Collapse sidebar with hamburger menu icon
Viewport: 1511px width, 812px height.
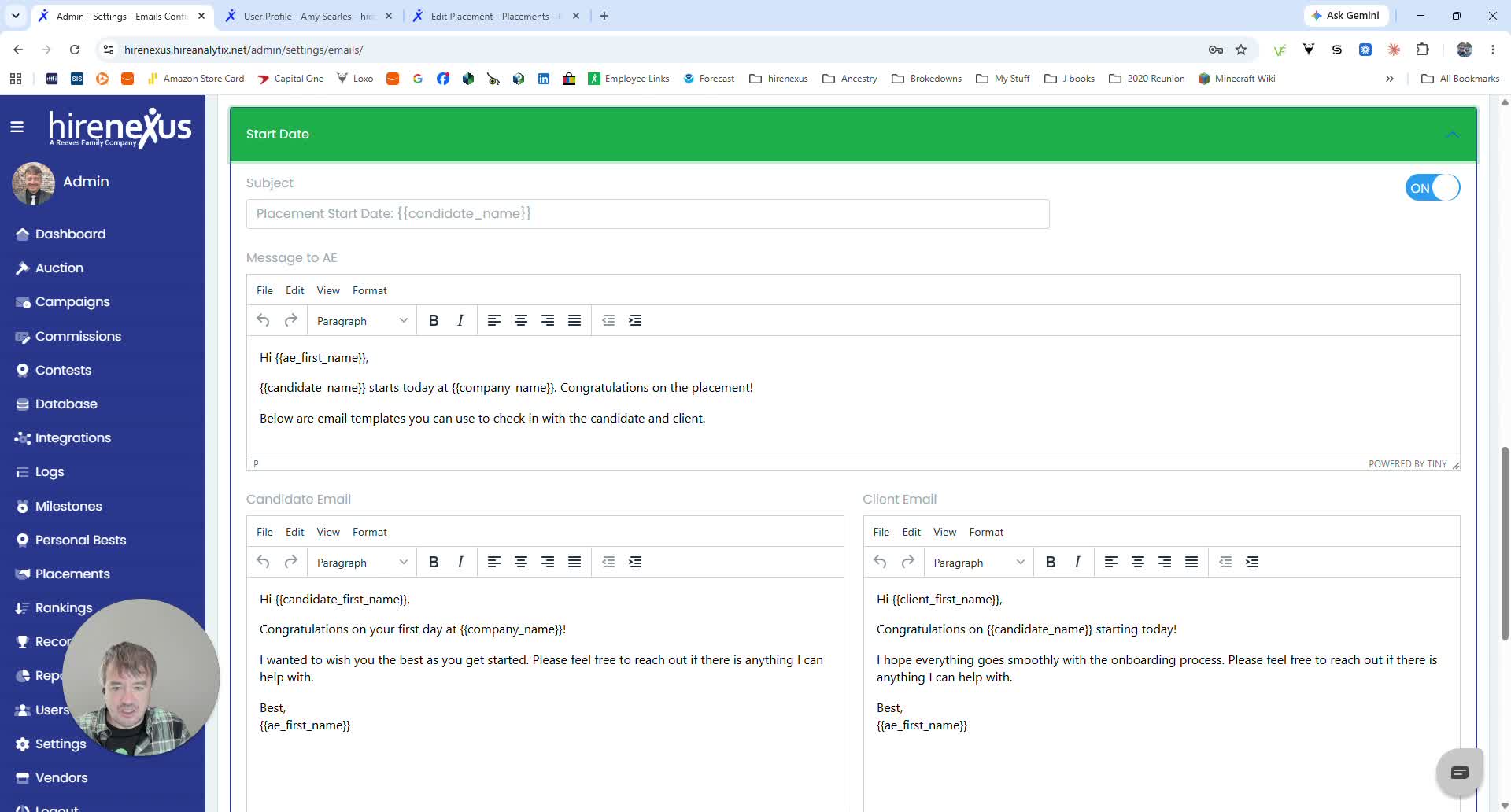click(17, 127)
